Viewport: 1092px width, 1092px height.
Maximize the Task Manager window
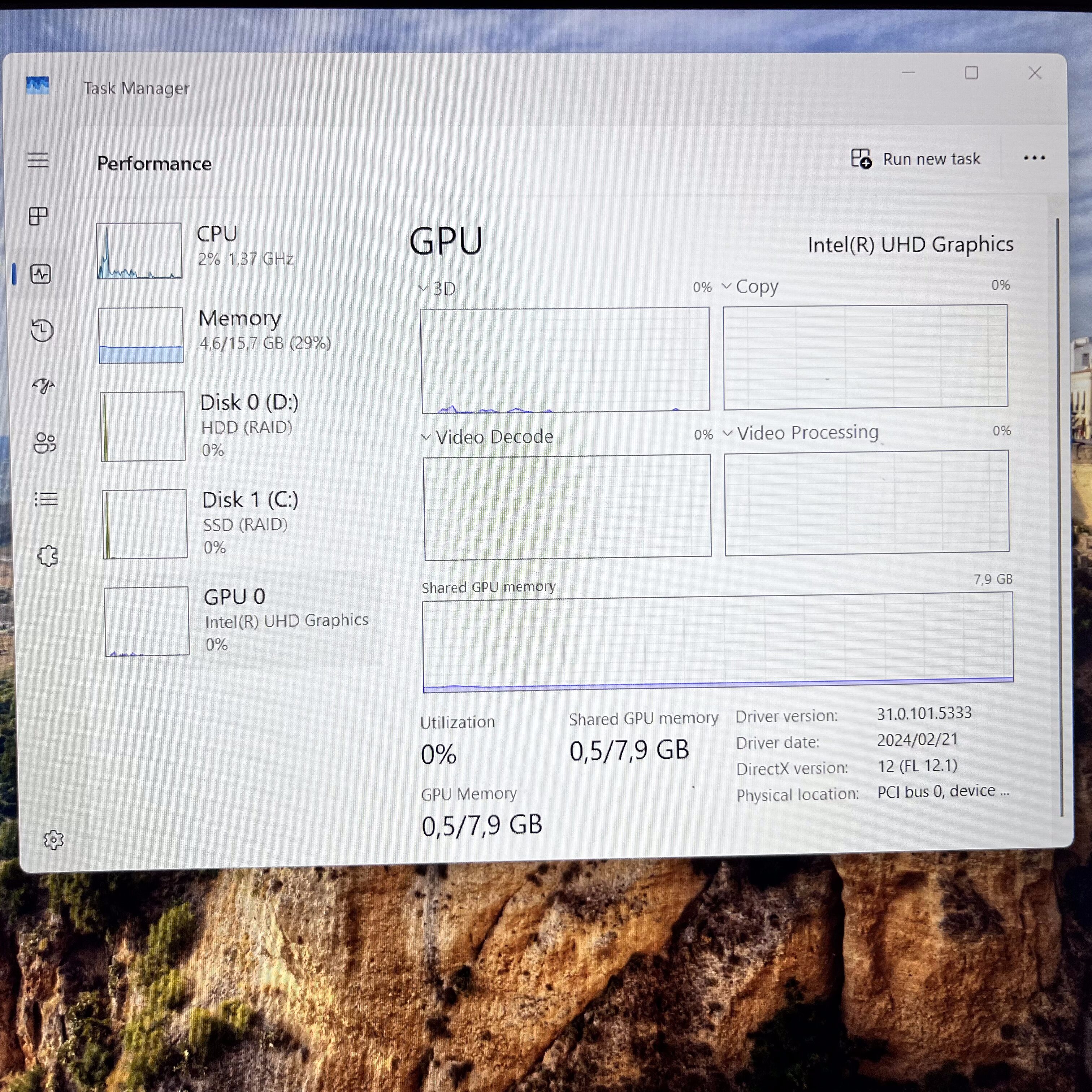(972, 73)
